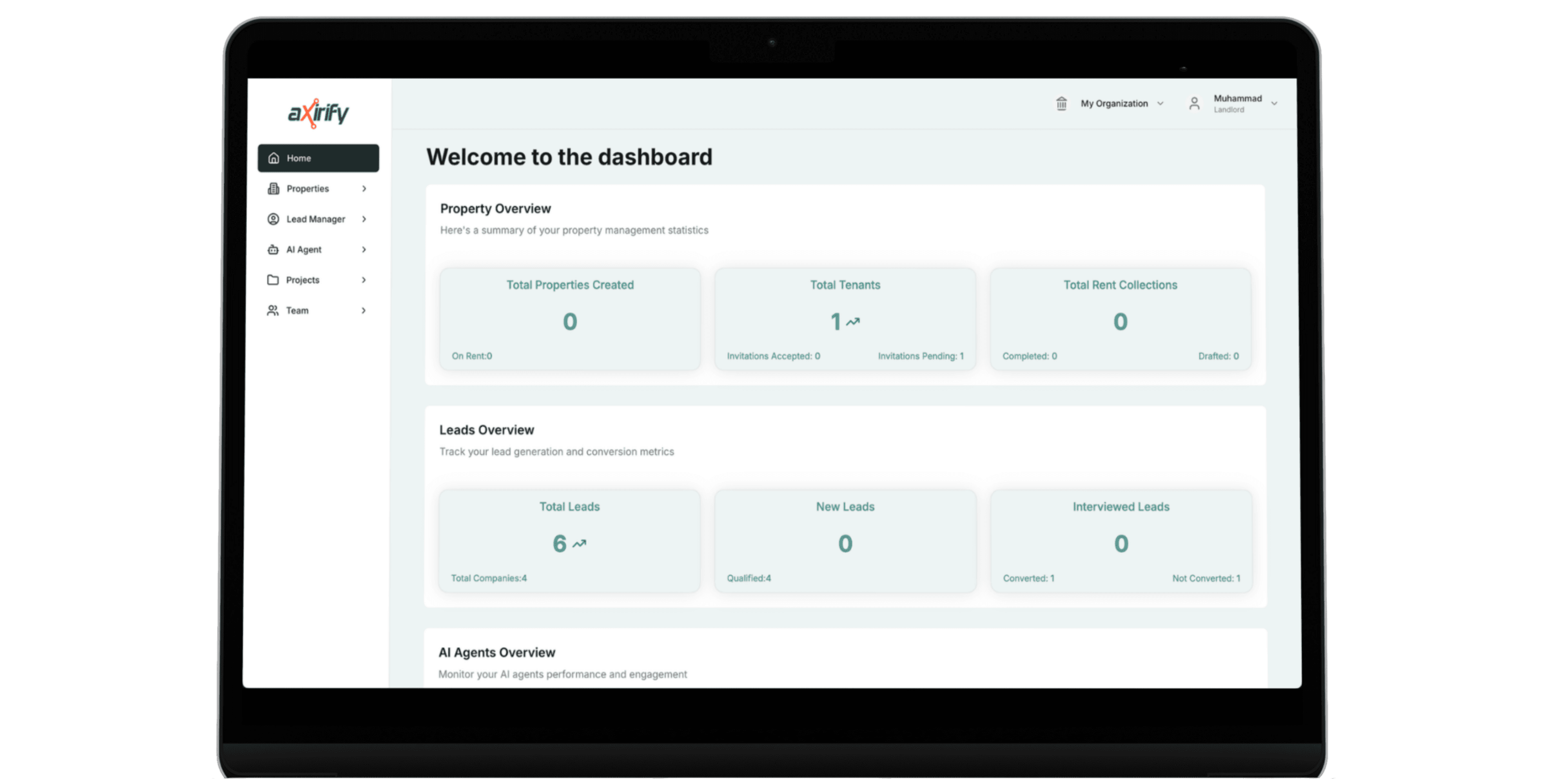Image resolution: width=1568 pixels, height=779 pixels.
Task: Click the organization bank building icon
Action: point(1062,103)
